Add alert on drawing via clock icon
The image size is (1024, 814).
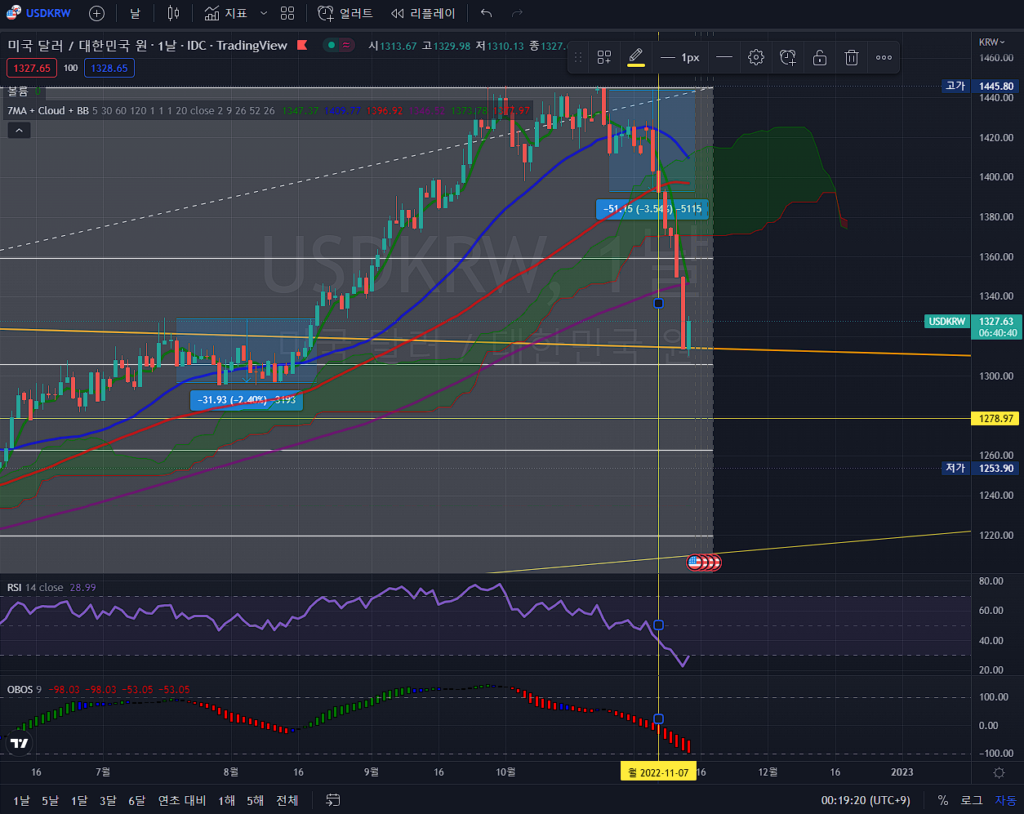coord(788,57)
